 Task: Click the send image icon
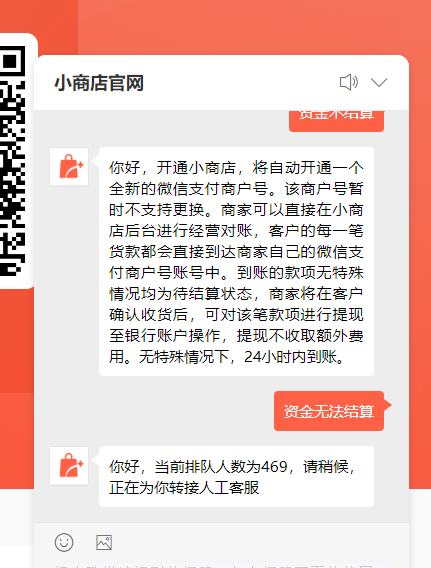(x=104, y=542)
